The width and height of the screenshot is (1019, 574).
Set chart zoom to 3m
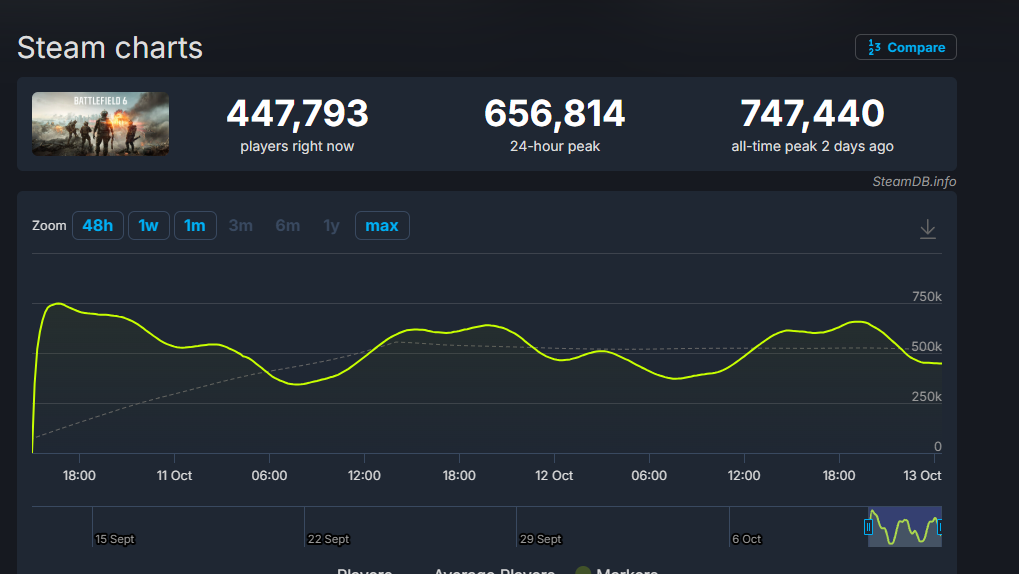240,226
